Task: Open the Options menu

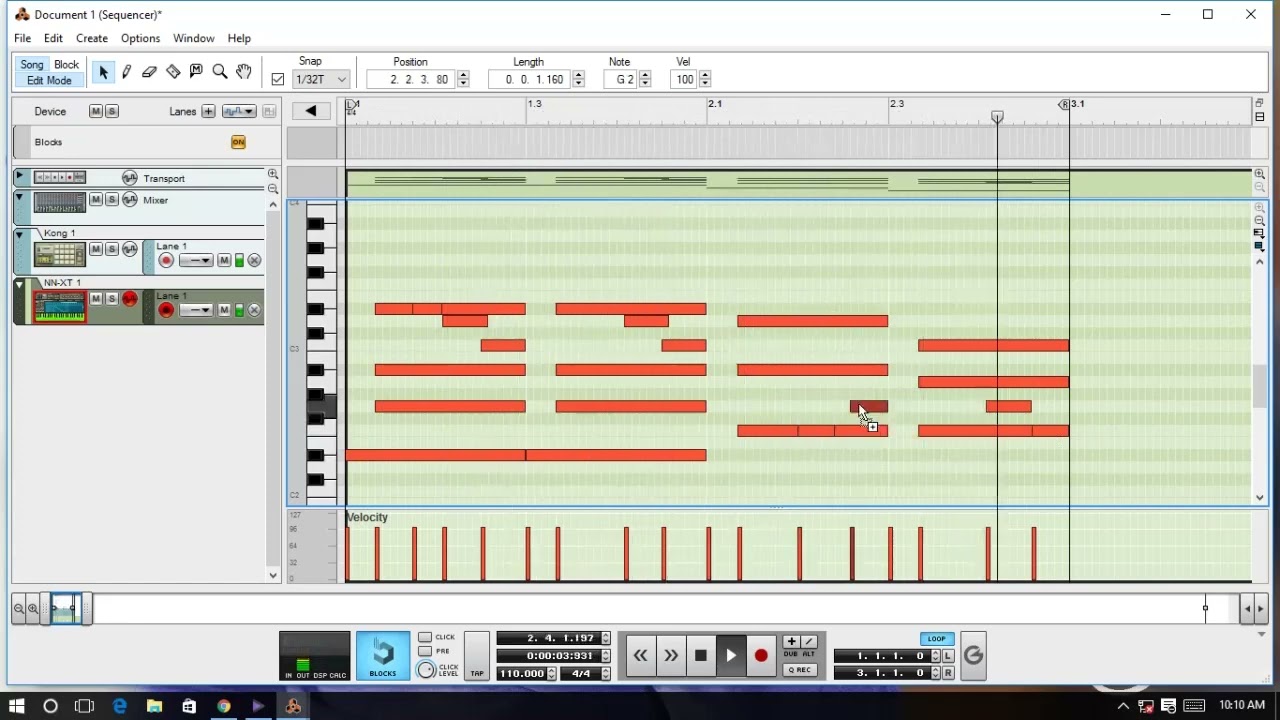Action: [x=140, y=38]
